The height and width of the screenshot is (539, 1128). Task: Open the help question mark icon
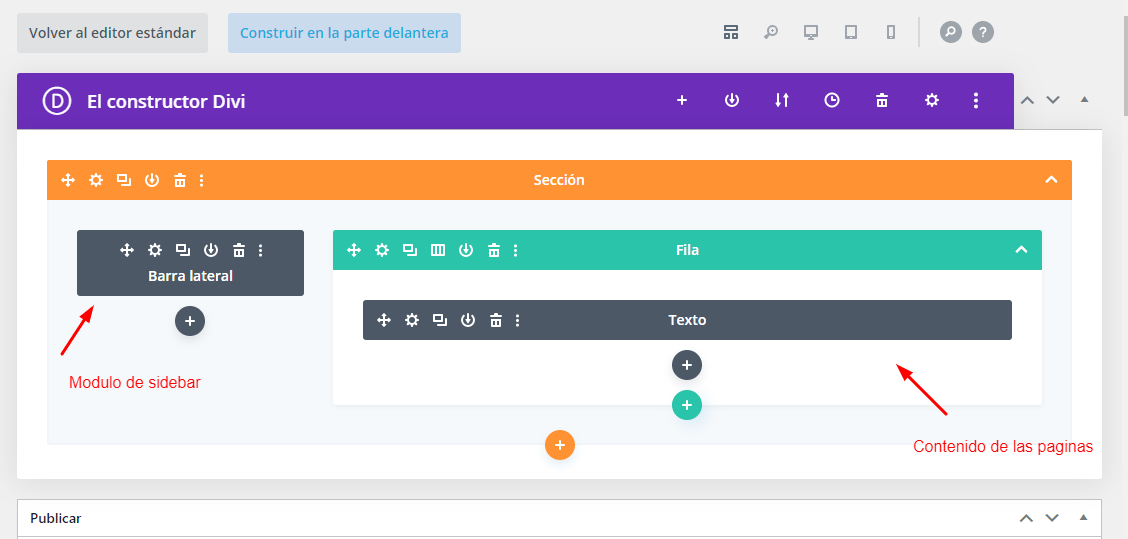pyautogui.click(x=983, y=32)
